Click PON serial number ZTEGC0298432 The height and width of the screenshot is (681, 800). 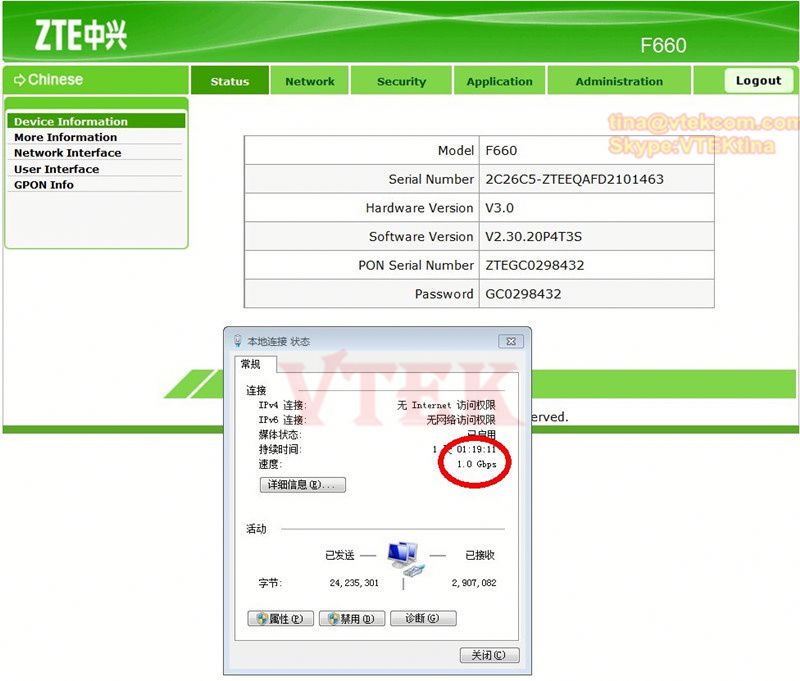tap(535, 265)
